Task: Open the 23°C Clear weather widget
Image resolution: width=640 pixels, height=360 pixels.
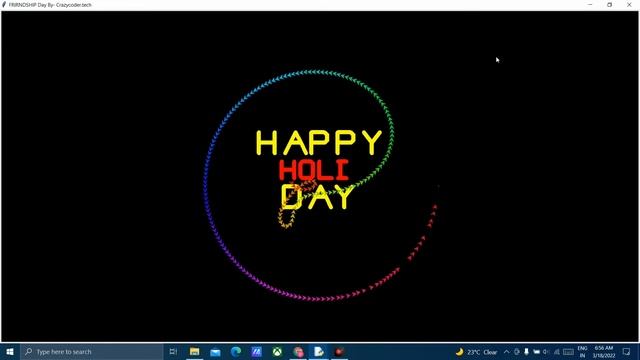Action: [x=476, y=352]
